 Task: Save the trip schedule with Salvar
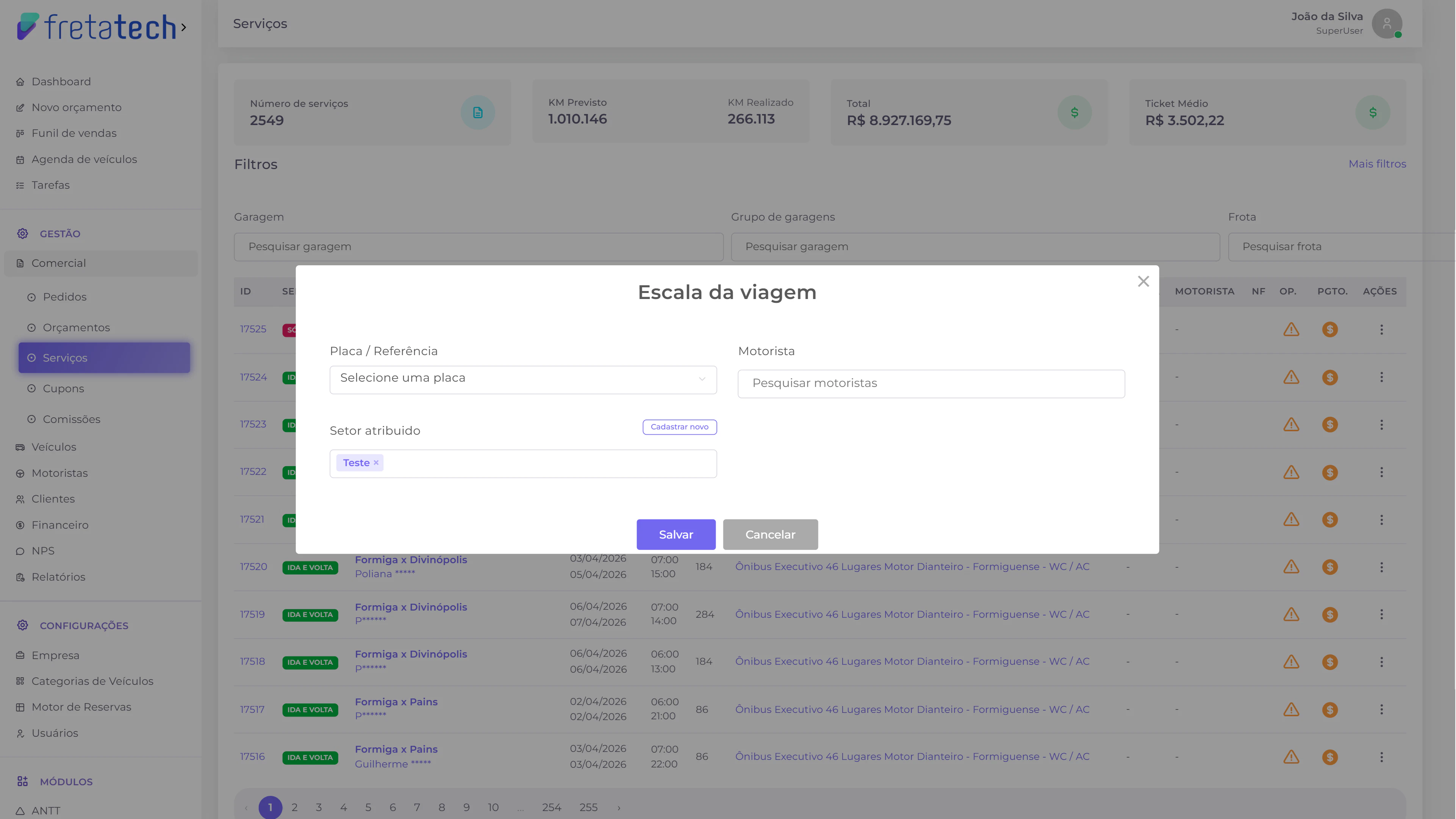676,534
